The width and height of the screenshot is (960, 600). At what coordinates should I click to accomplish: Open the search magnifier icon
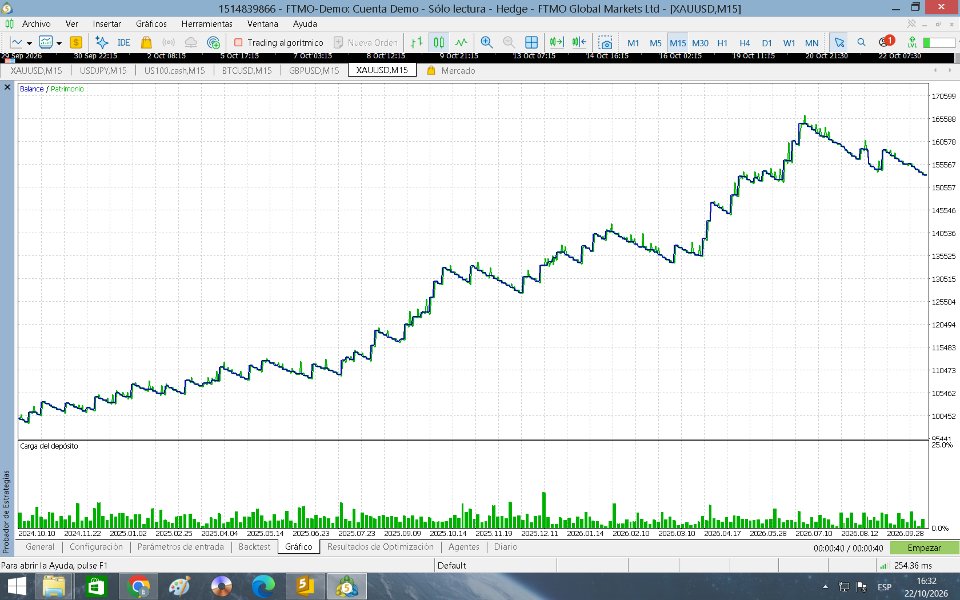coord(861,42)
